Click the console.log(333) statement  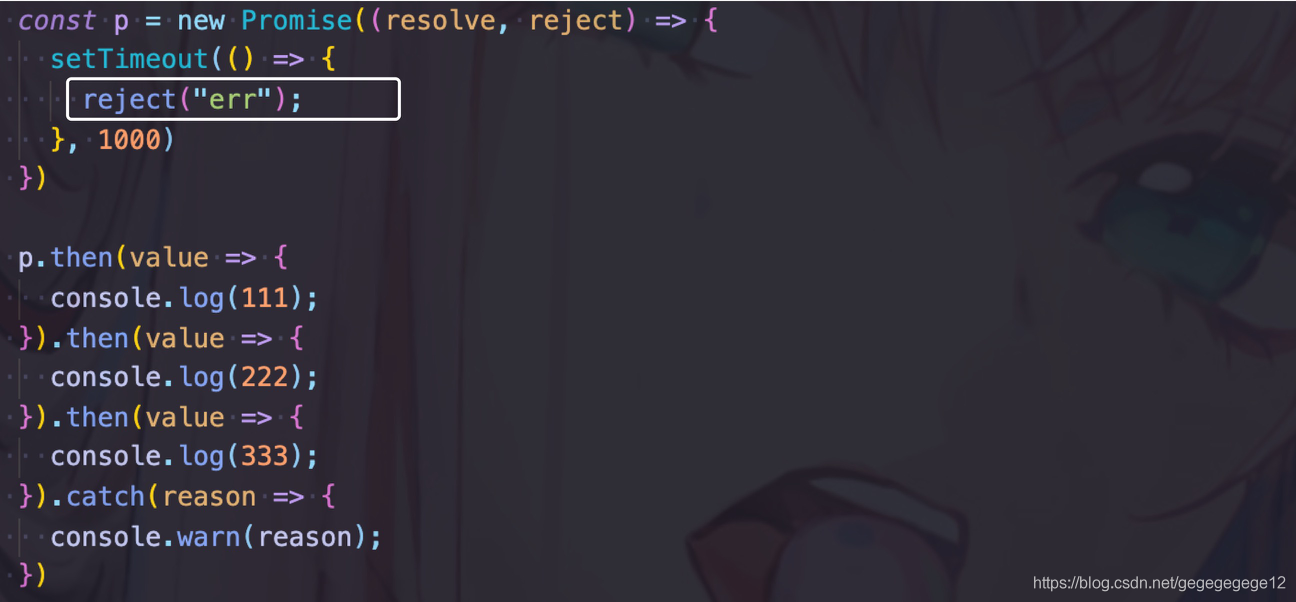point(184,457)
